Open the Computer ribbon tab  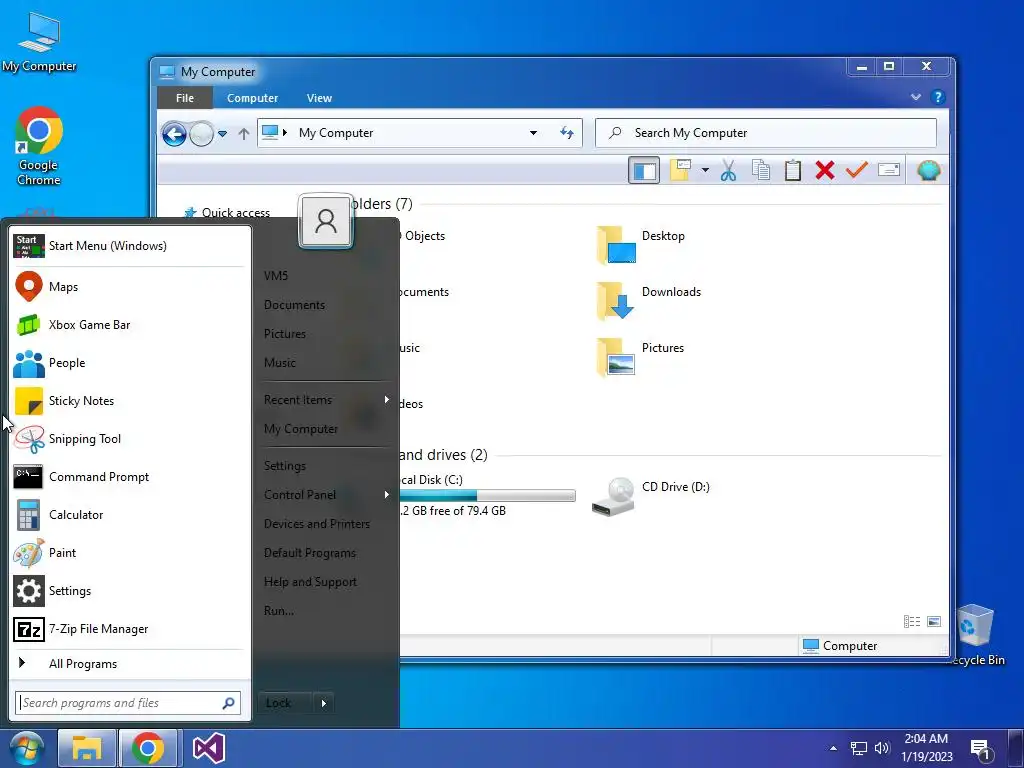click(252, 98)
